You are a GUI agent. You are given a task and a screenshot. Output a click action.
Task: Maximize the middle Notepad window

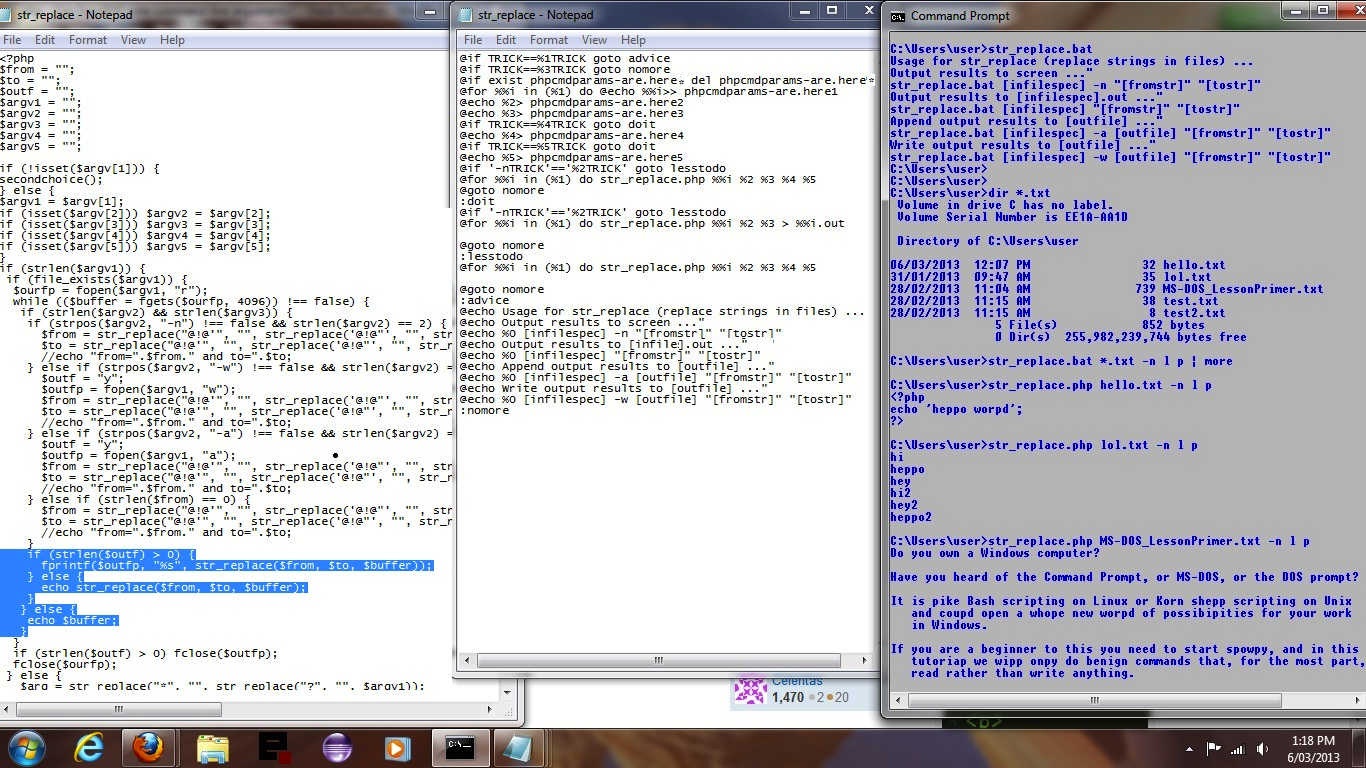[832, 11]
